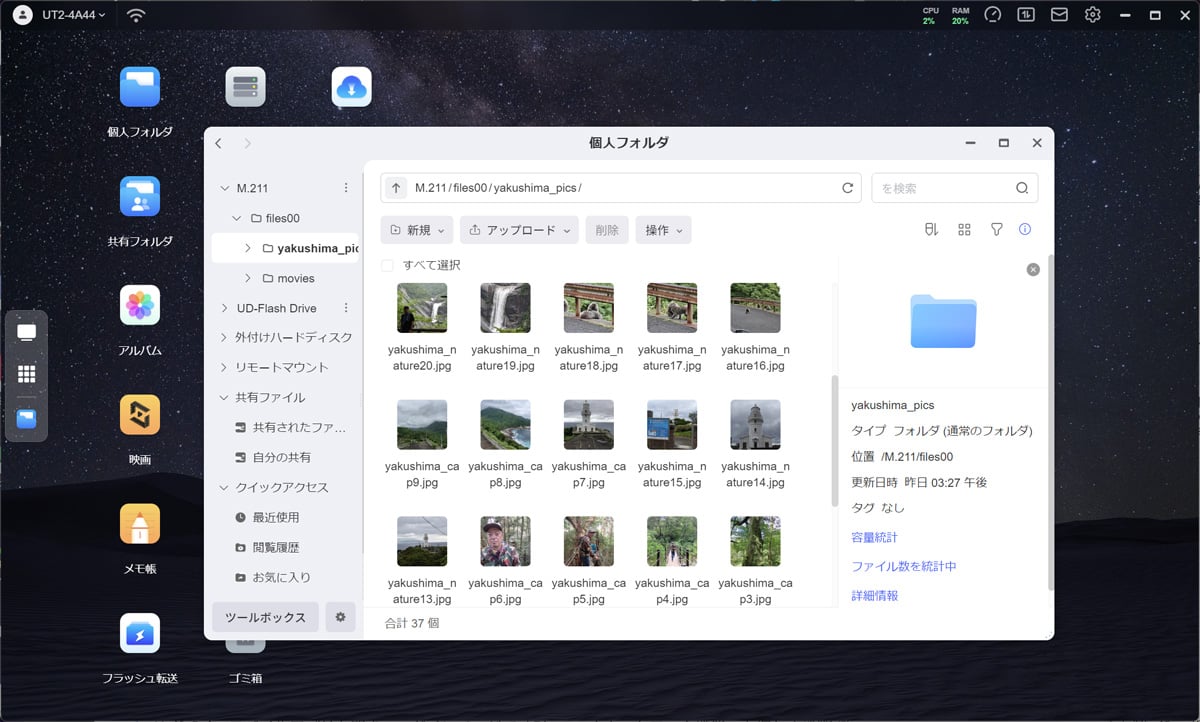
Task: Collapse the M.211 tree node
Action: coord(224,188)
